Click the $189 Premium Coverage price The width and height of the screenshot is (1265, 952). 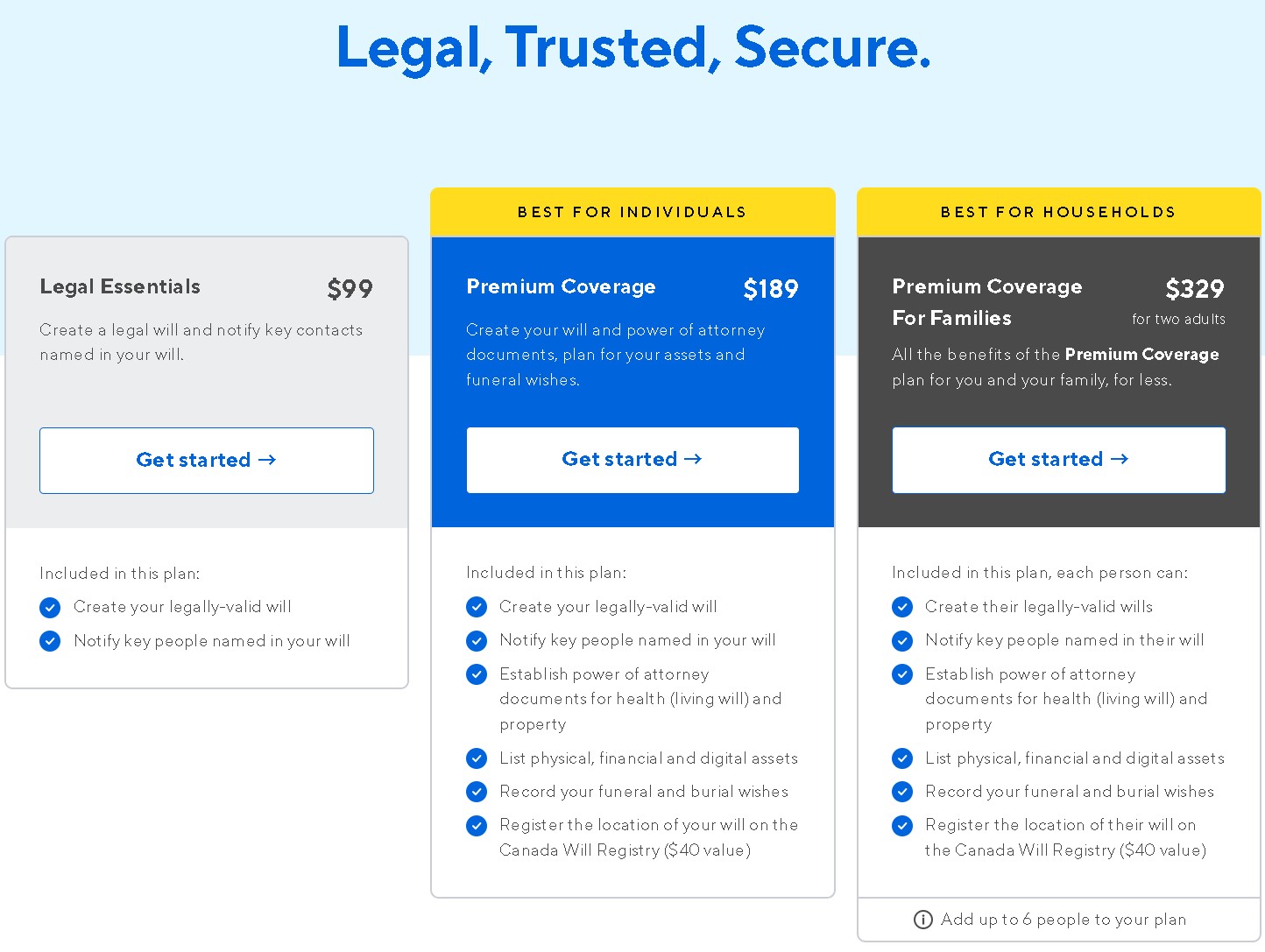[771, 288]
